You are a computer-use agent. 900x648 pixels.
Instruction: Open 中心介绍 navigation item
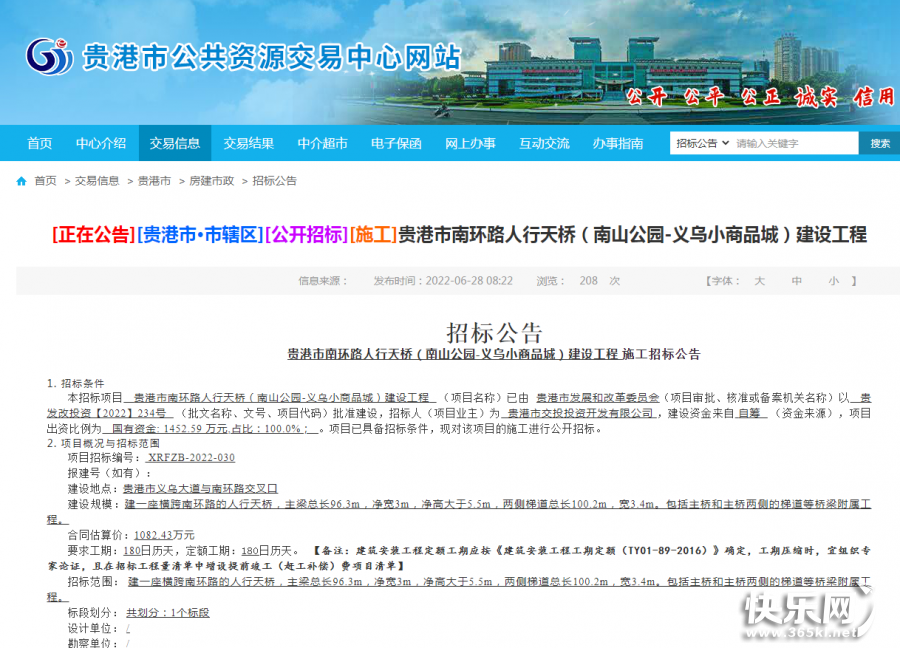(x=101, y=143)
